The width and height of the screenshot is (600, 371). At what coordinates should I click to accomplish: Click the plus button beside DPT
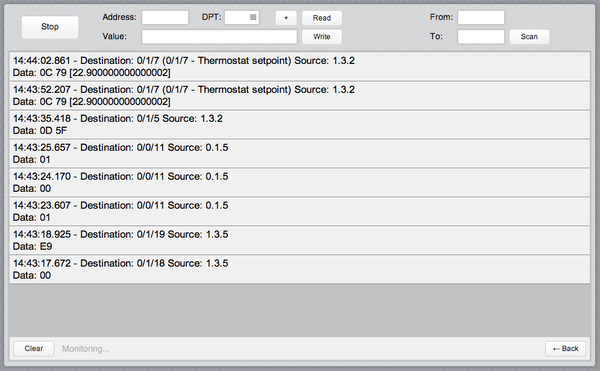point(286,18)
